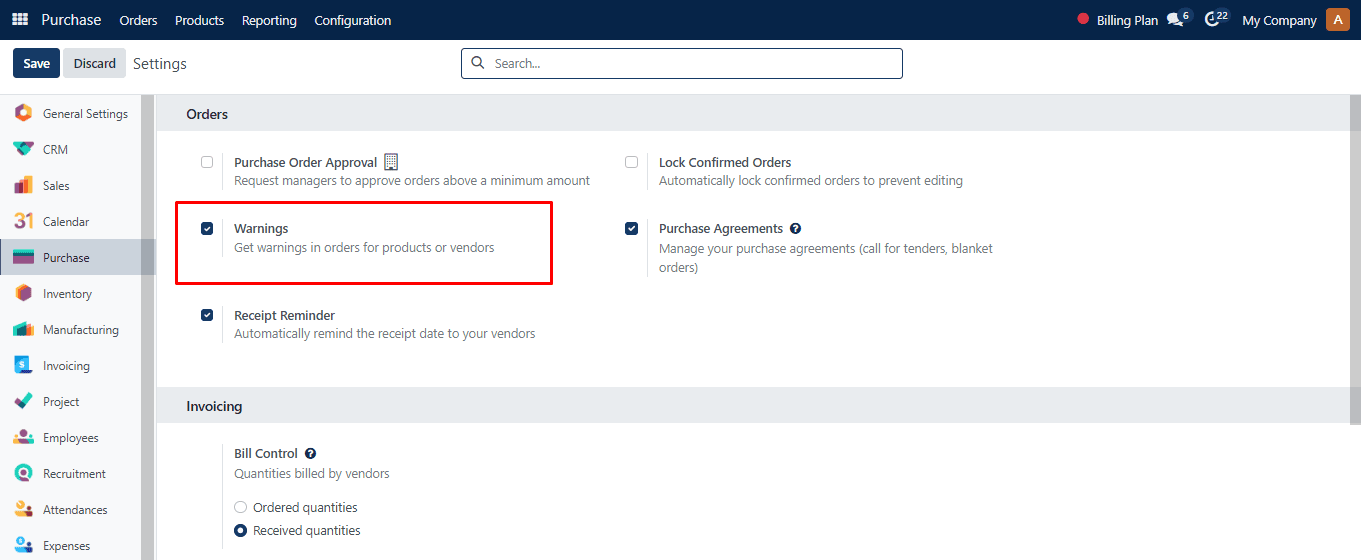Switch to the Manufacturing settings tab
1361x560 pixels.
[x=80, y=329]
